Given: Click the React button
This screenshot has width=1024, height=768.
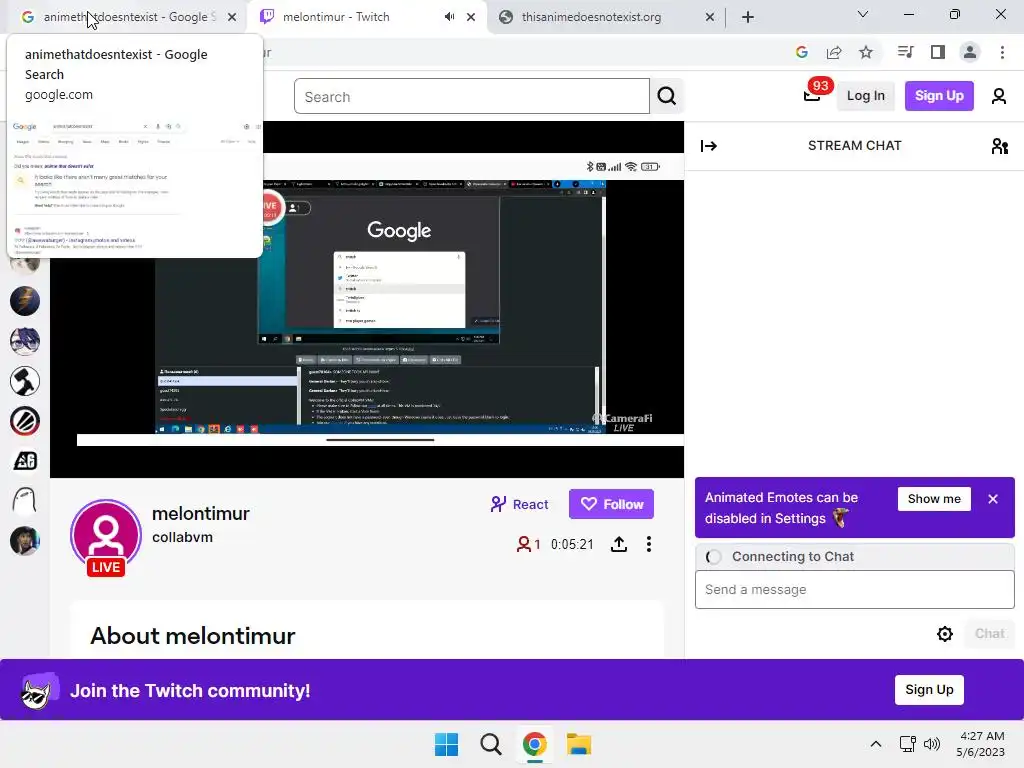Looking at the screenshot, I should (519, 504).
